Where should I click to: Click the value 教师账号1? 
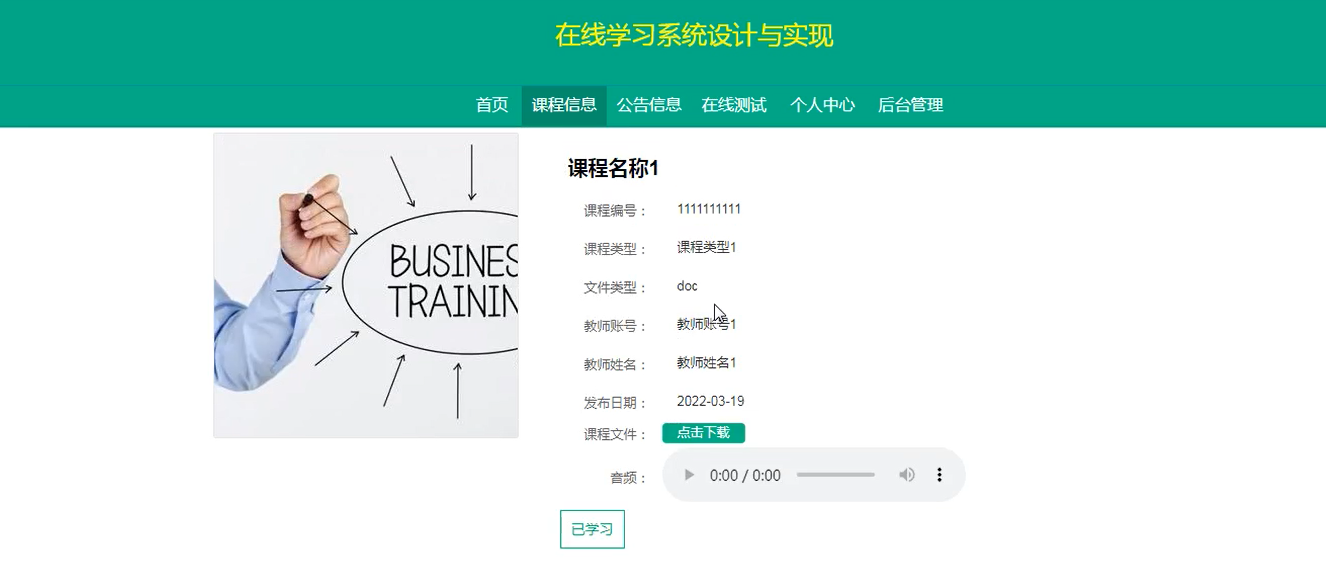tap(707, 324)
